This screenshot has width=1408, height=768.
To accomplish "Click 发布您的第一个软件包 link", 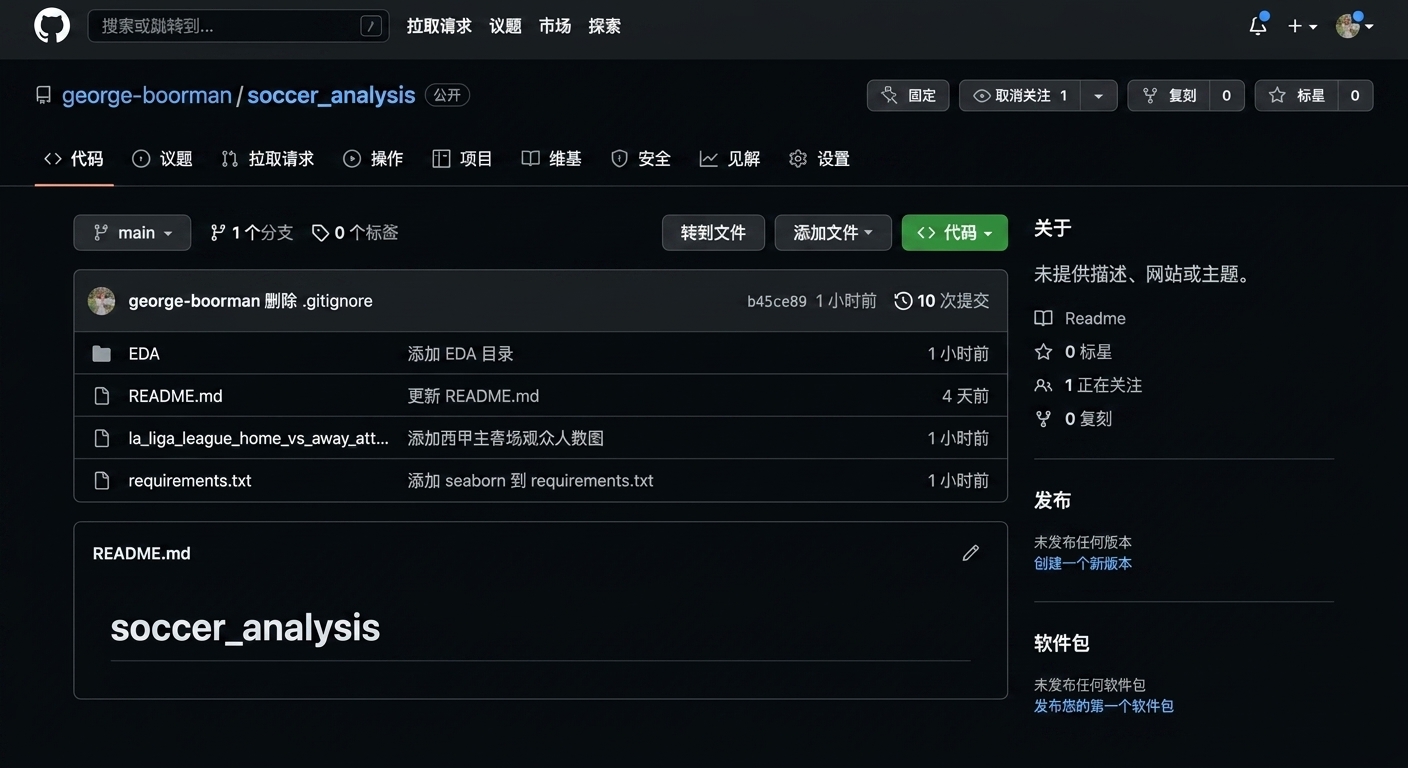I will point(1104,706).
